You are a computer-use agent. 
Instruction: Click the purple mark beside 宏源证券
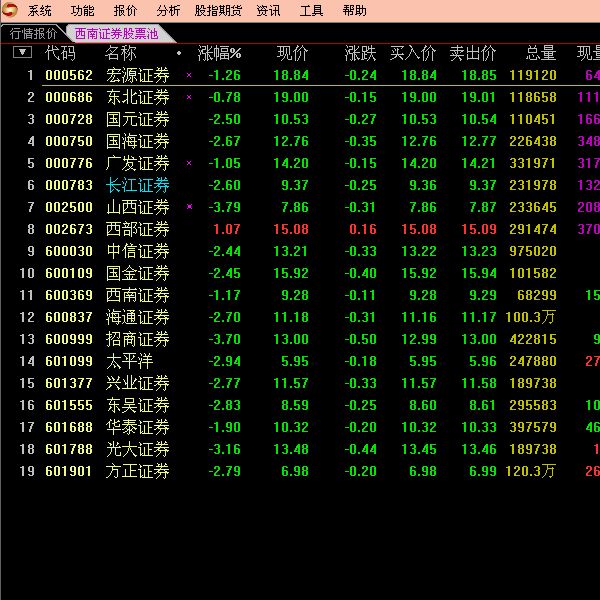[x=189, y=75]
